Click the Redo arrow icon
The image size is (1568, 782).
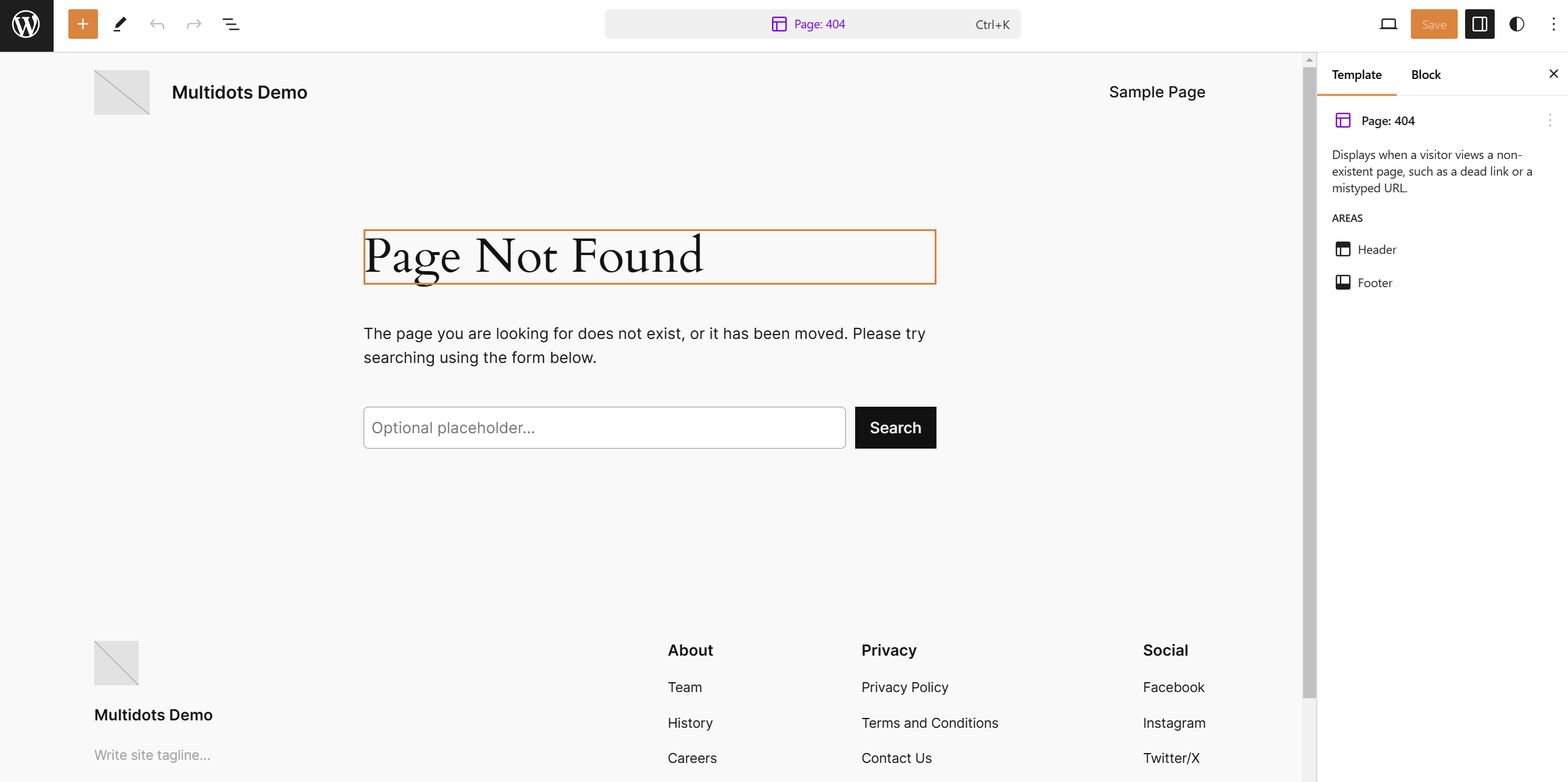pos(194,24)
